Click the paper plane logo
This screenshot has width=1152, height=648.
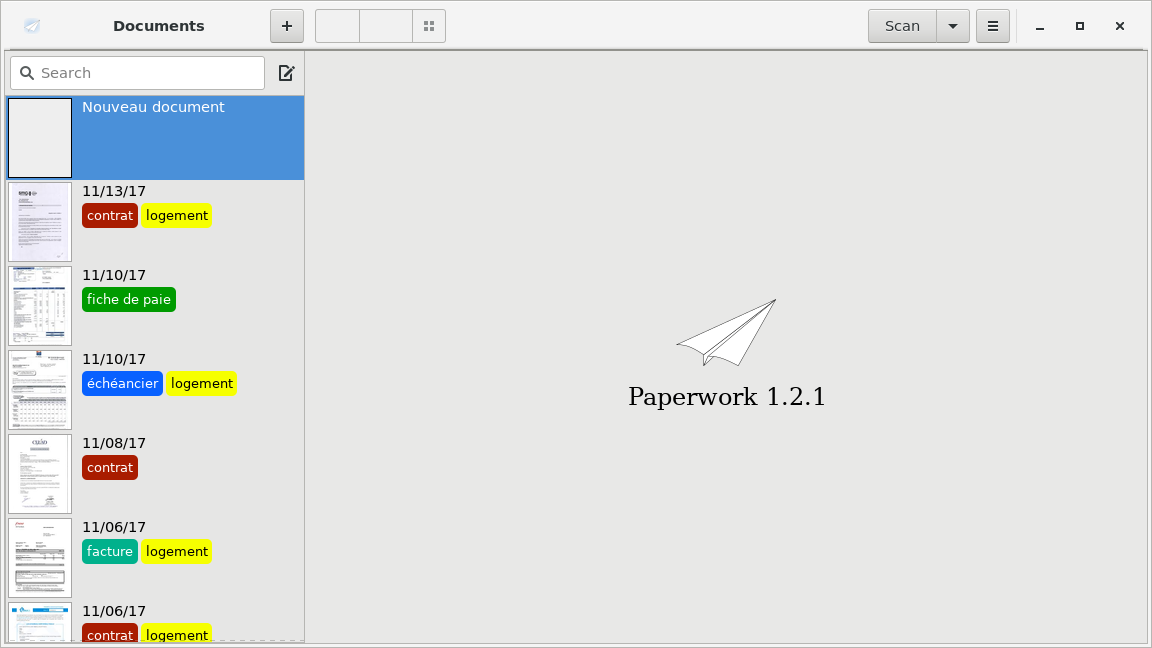click(727, 333)
